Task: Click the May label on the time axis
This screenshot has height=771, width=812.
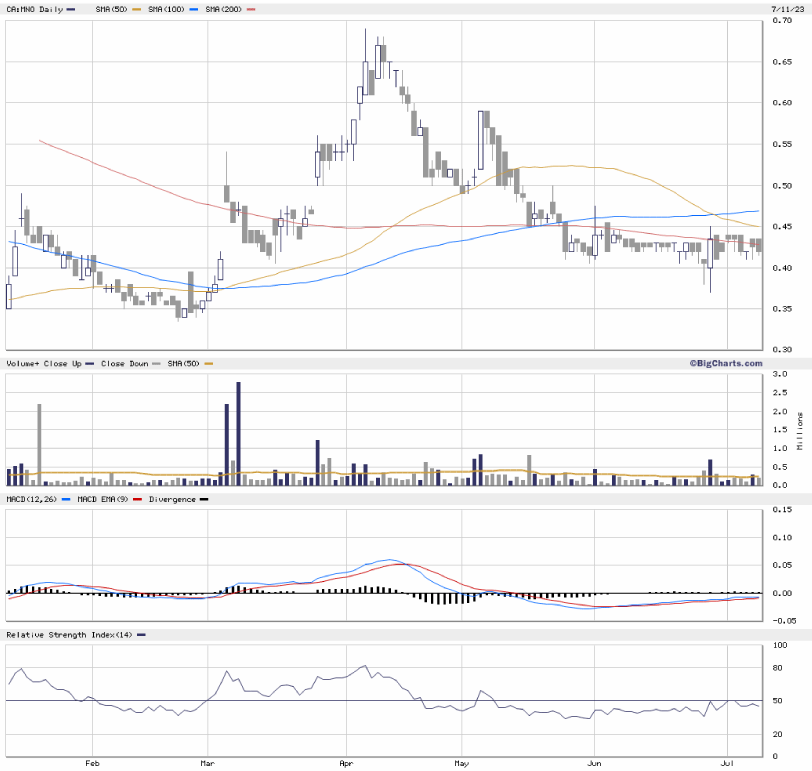Action: tap(461, 761)
